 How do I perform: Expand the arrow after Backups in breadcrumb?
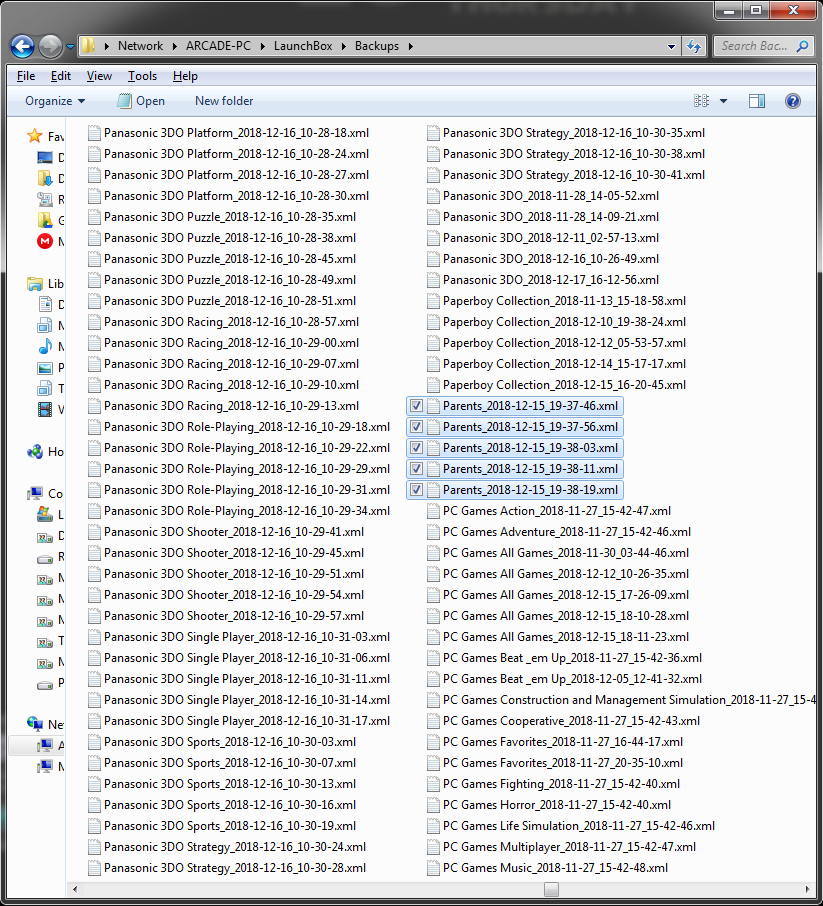[x=411, y=46]
